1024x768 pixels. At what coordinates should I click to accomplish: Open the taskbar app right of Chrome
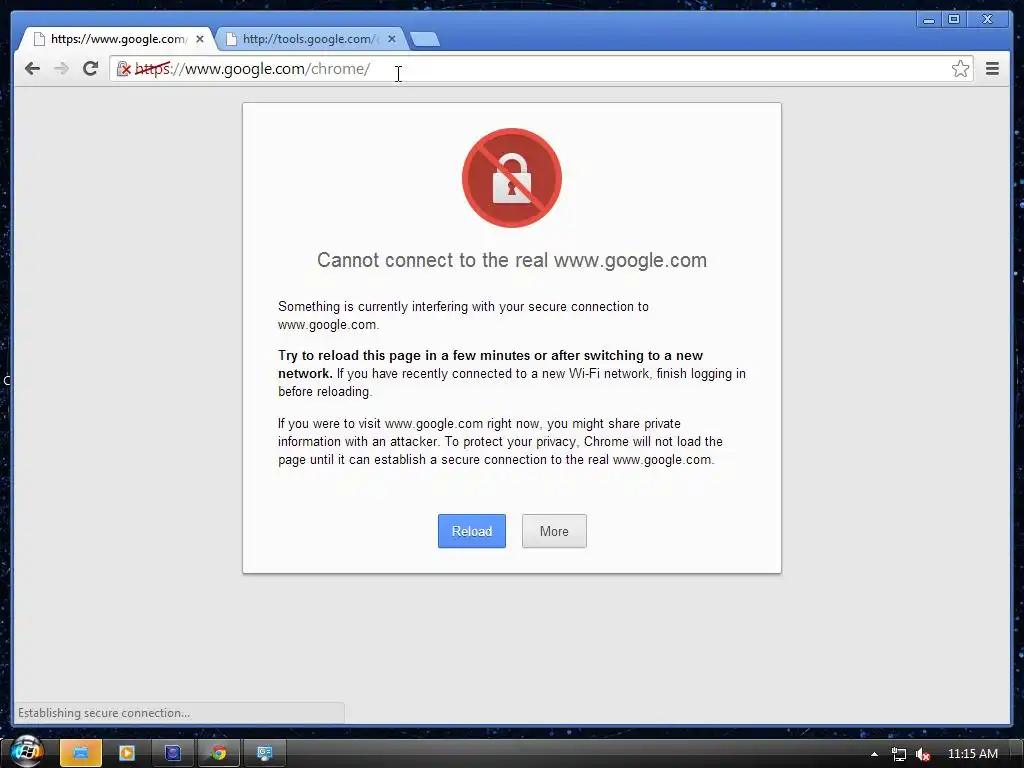[x=264, y=753]
